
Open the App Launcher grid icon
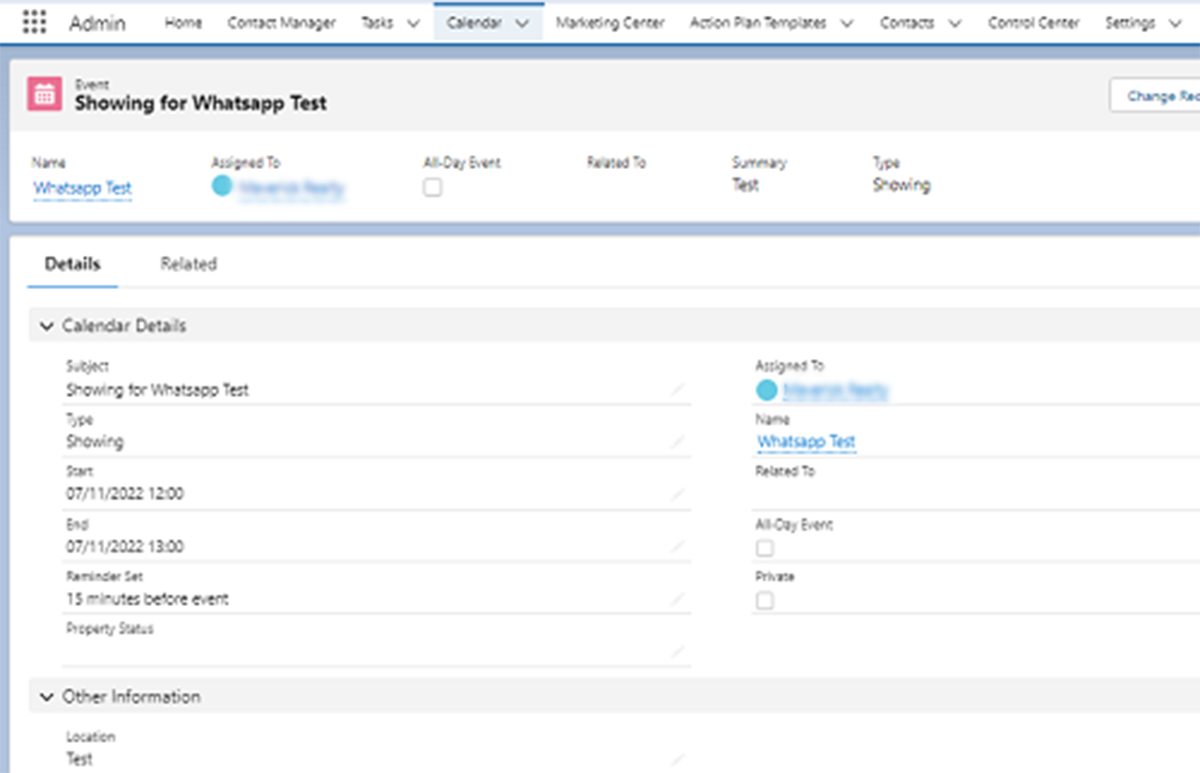click(33, 22)
